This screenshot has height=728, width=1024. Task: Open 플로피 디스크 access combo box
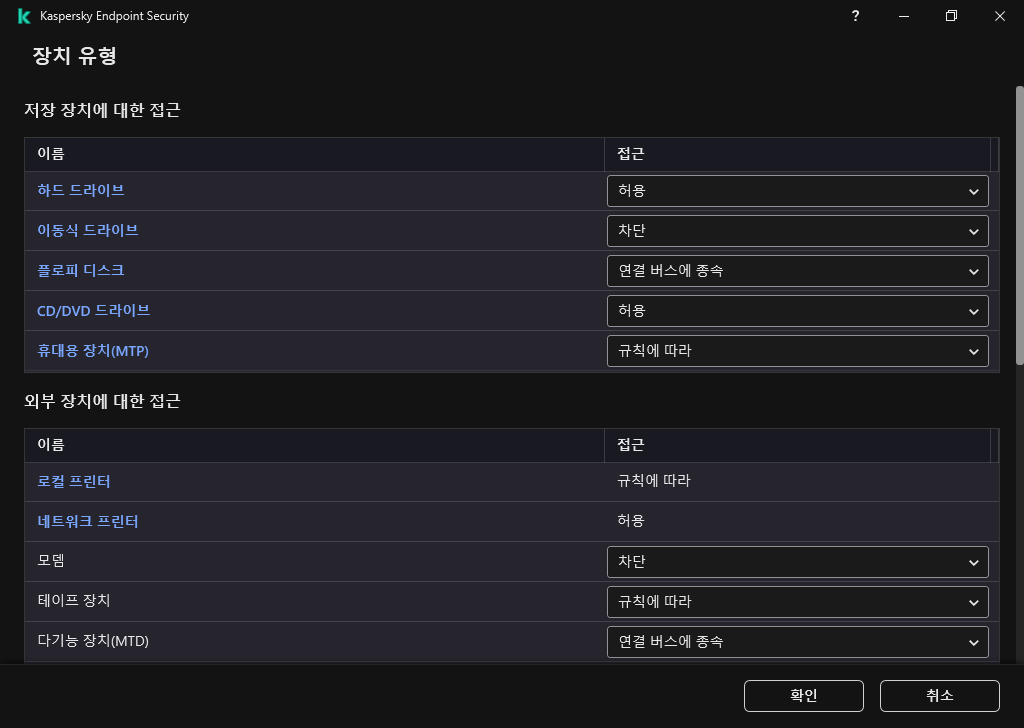coord(797,271)
